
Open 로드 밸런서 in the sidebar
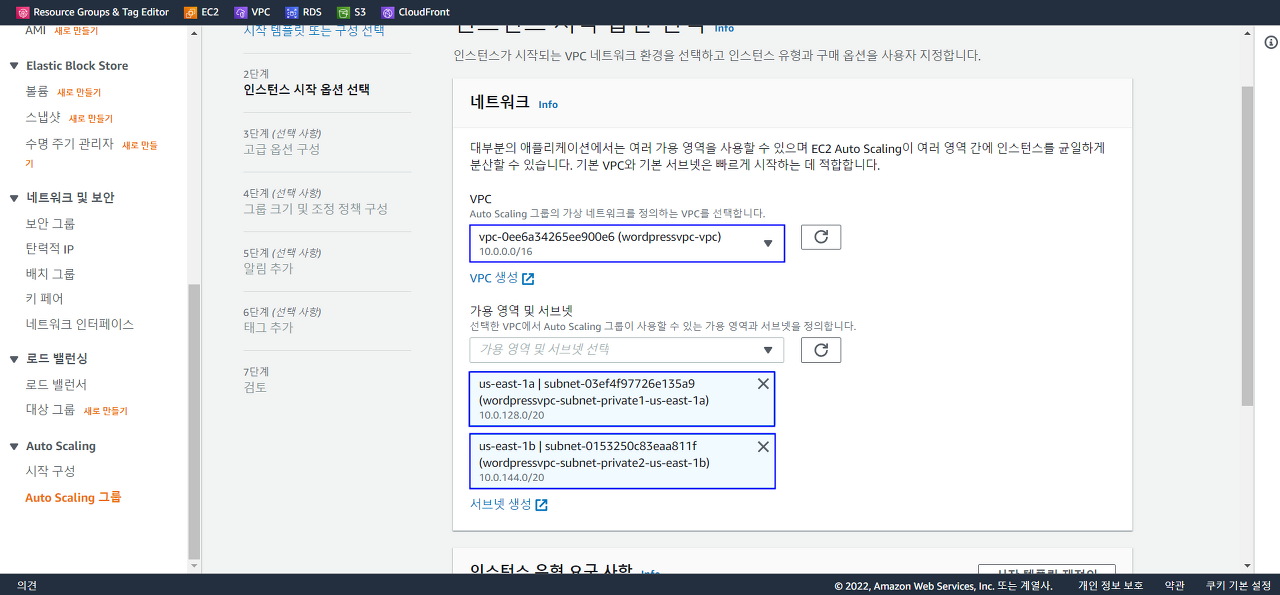click(x=56, y=384)
